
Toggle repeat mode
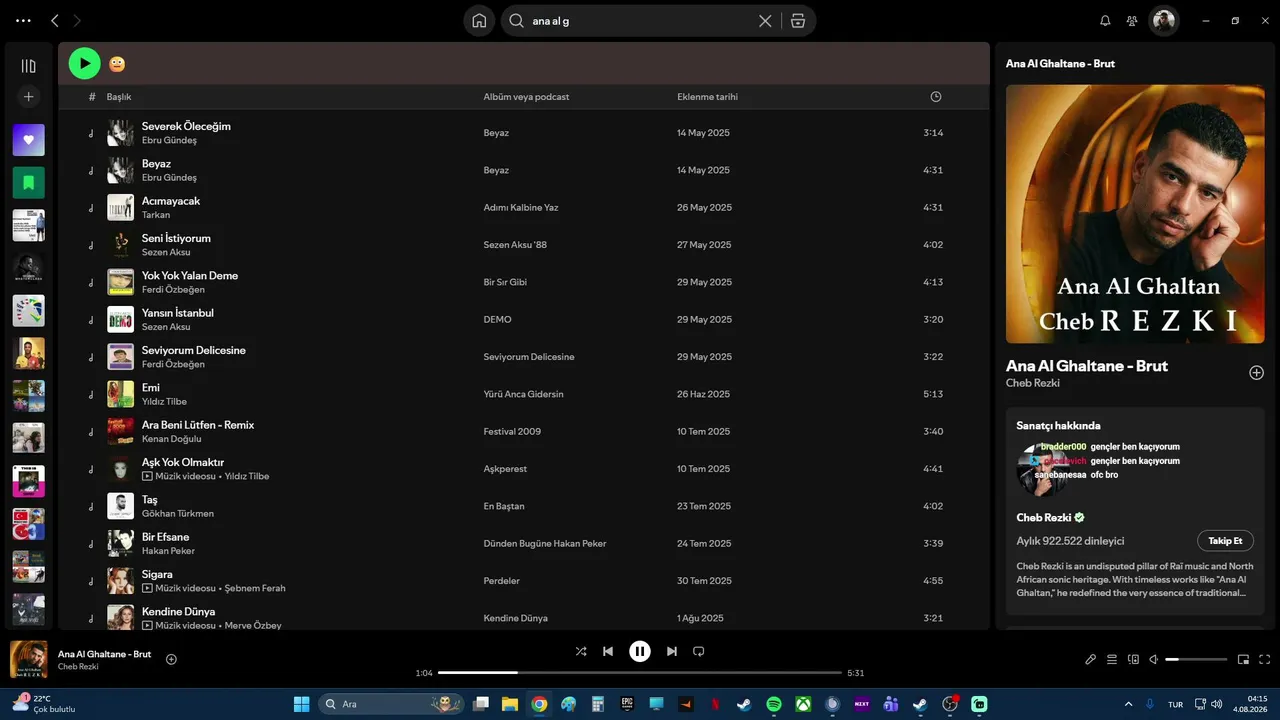699,651
